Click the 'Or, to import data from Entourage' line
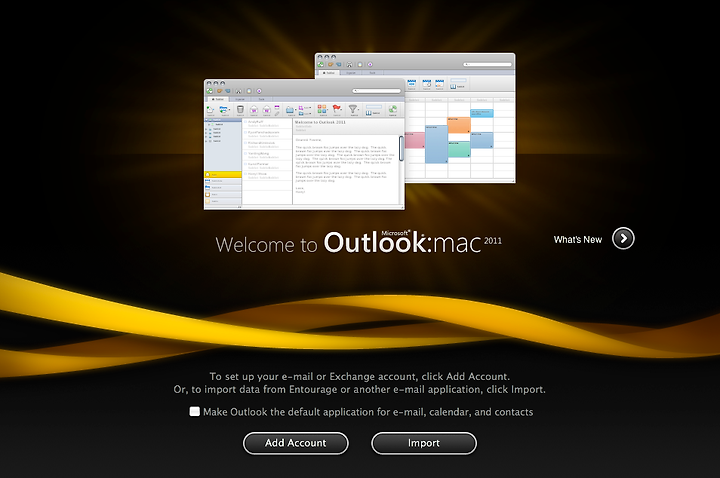 pyautogui.click(x=360, y=389)
